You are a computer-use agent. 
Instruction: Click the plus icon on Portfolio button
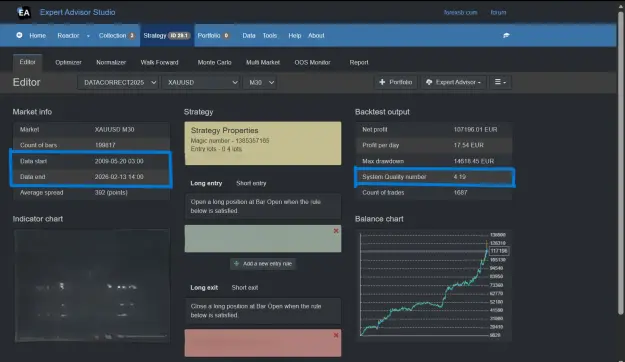[382, 82]
